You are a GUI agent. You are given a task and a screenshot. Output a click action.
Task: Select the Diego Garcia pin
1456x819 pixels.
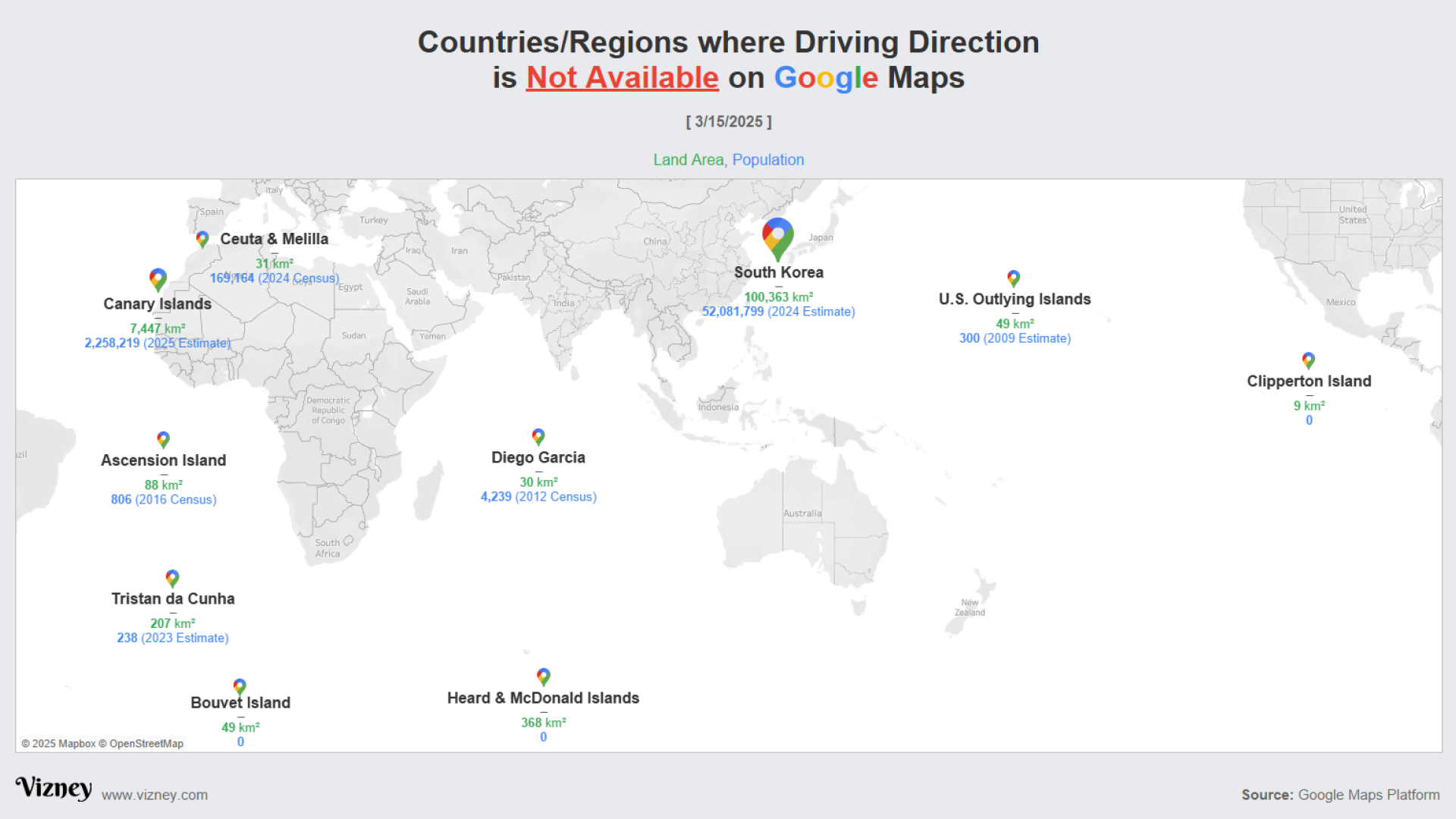tap(538, 437)
